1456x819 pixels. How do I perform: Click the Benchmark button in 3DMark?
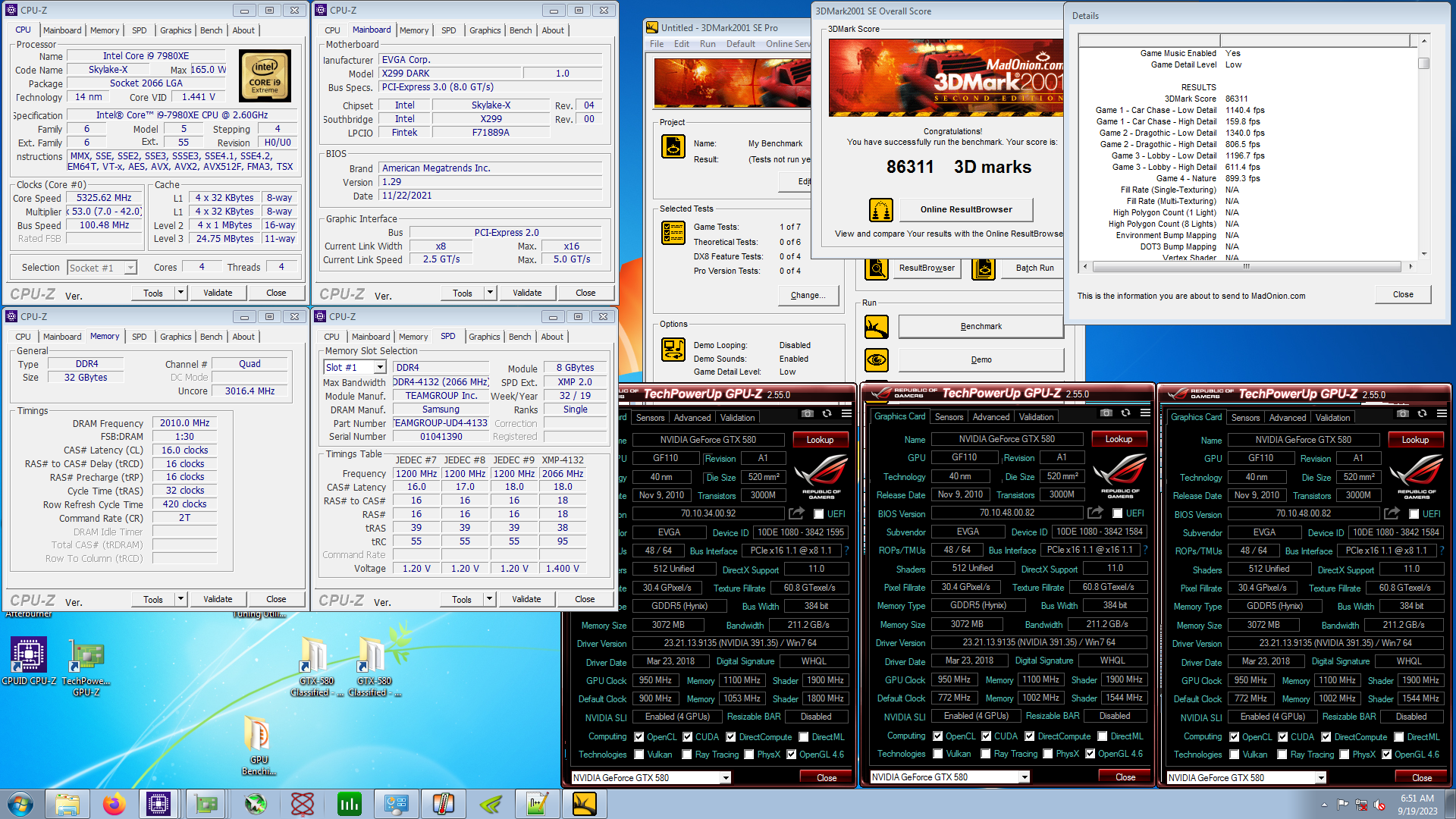click(981, 327)
